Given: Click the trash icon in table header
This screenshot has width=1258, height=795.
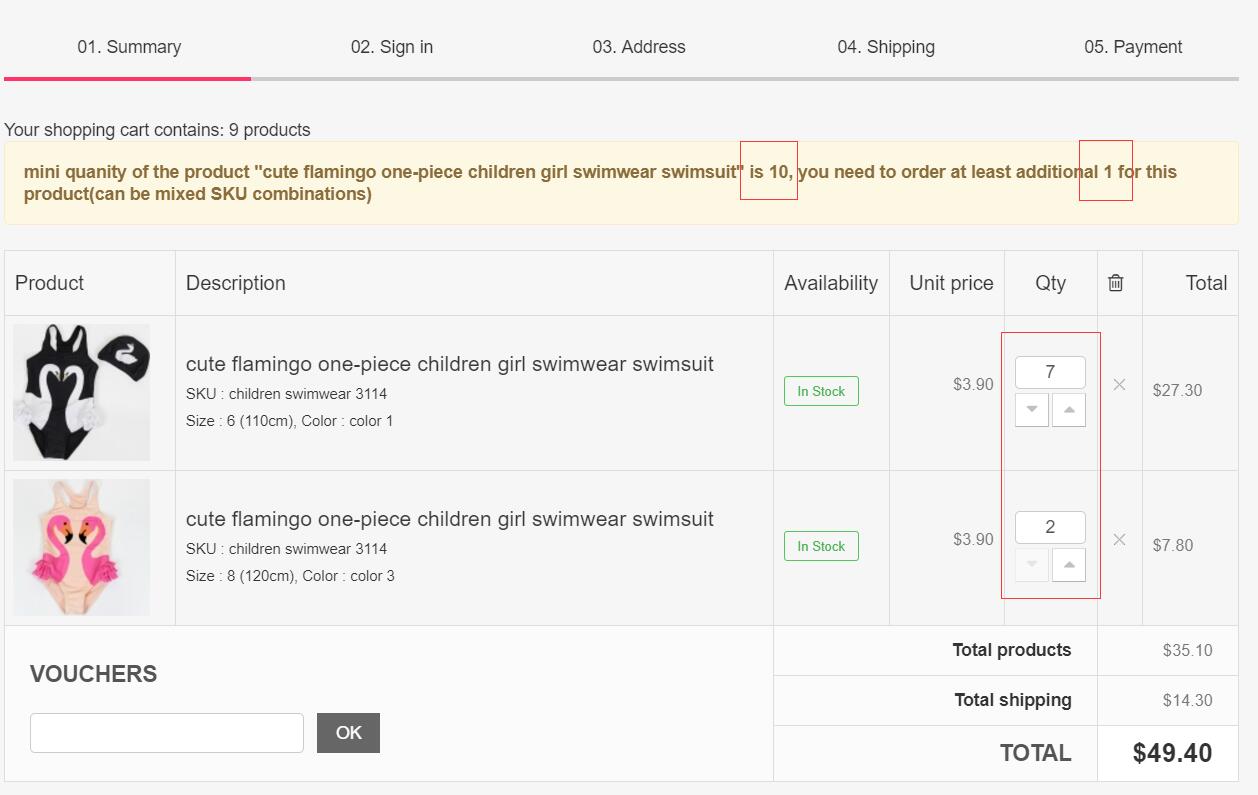Looking at the screenshot, I should [1116, 283].
